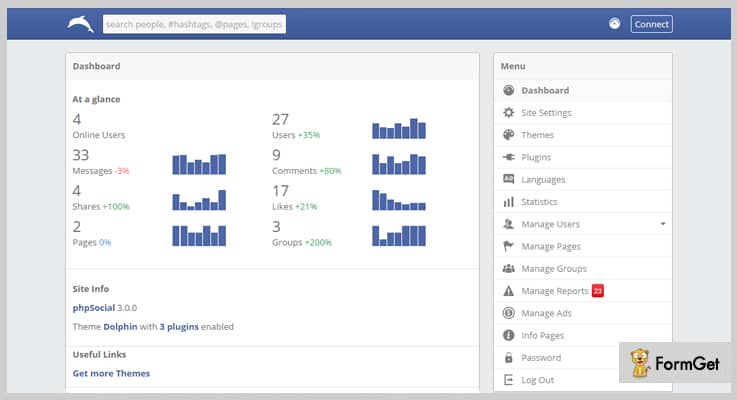Click the Pages bar chart
737x400 pixels.
[199, 235]
